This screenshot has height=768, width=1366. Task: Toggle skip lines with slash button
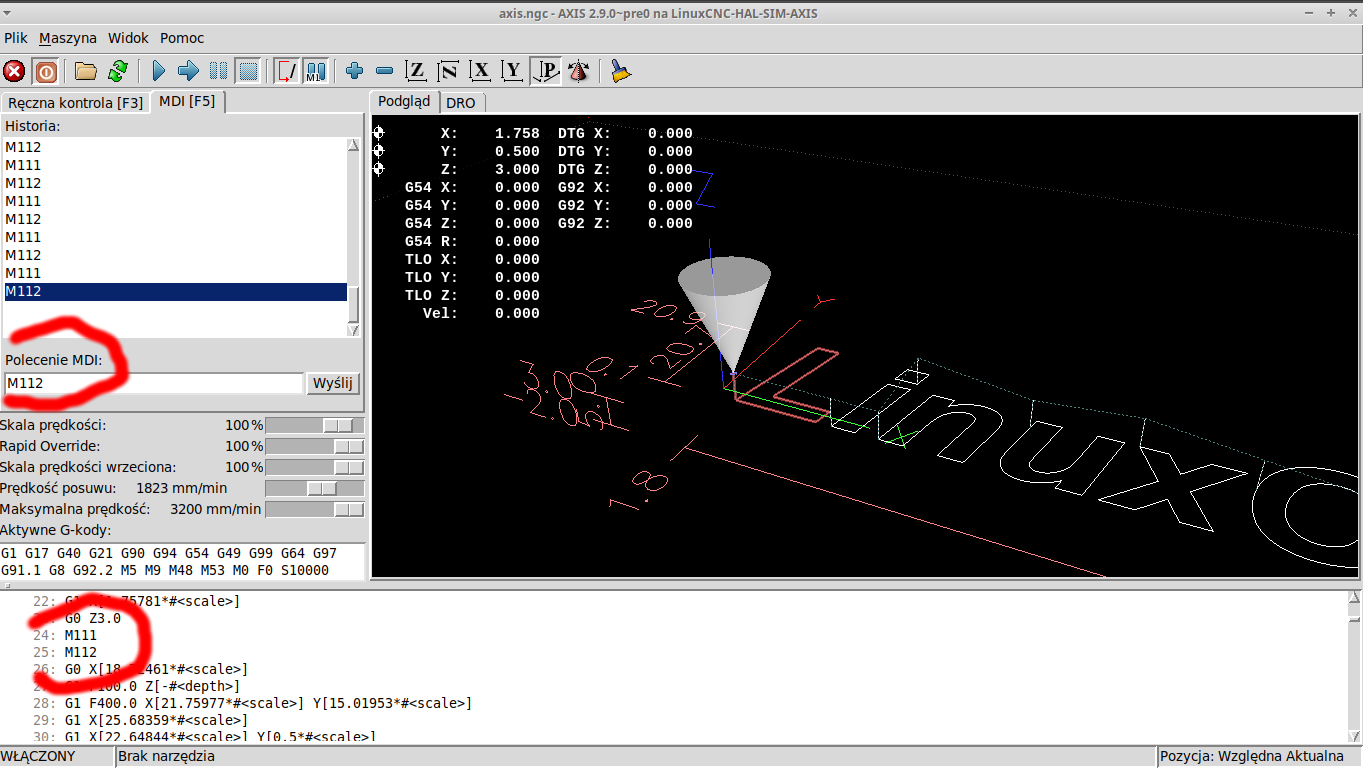(x=287, y=71)
